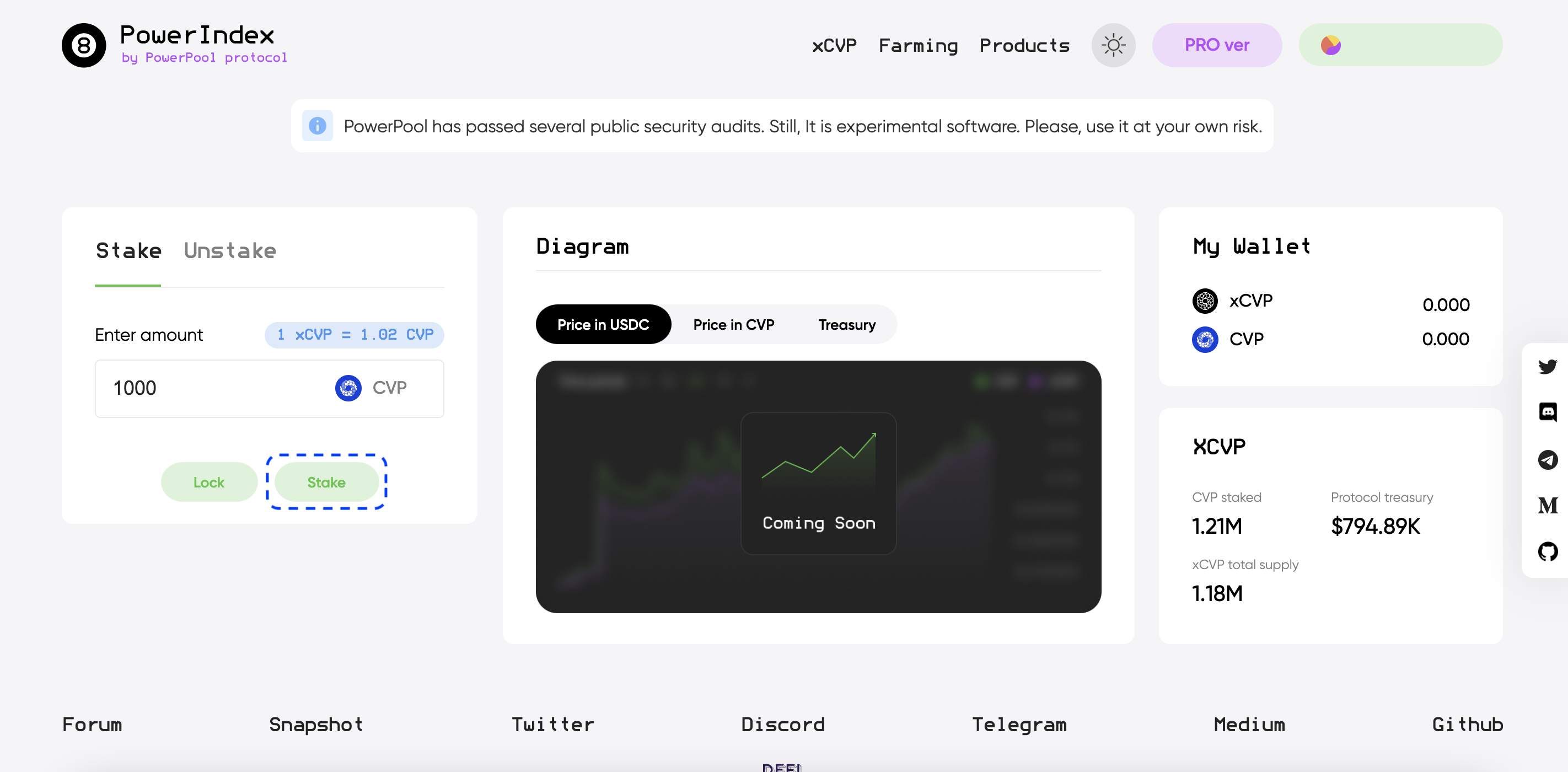Open the Telegram sidebar icon

click(1546, 459)
